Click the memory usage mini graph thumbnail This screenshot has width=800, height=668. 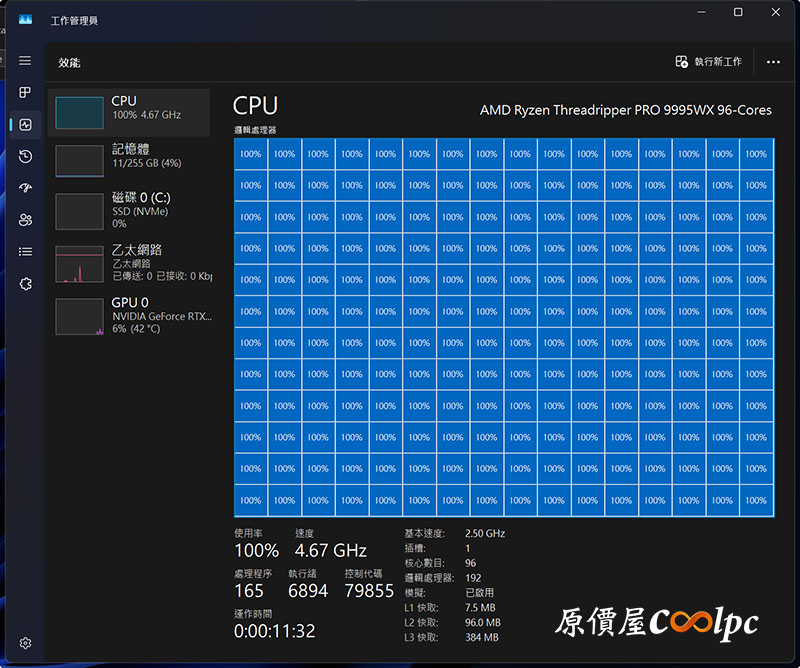pos(79,161)
